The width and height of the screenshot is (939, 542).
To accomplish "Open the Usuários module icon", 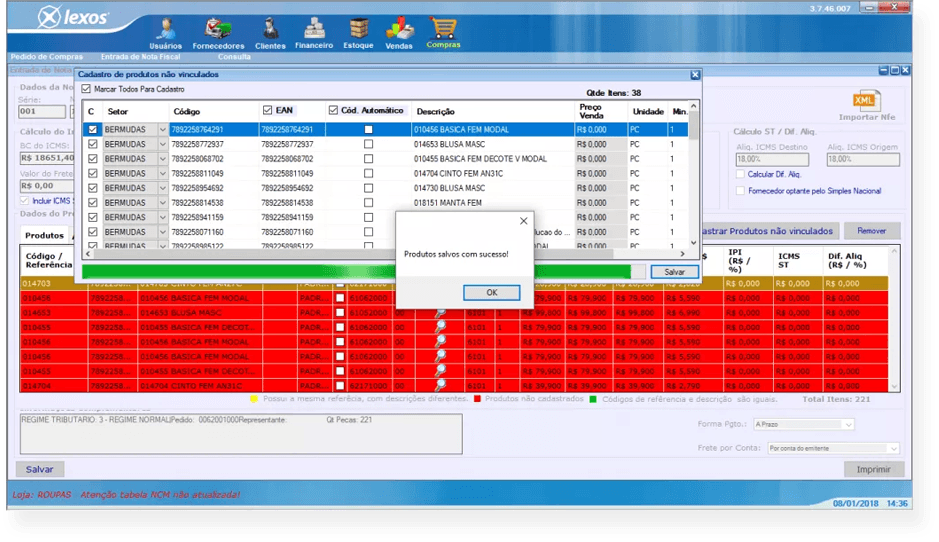I will (166, 34).
